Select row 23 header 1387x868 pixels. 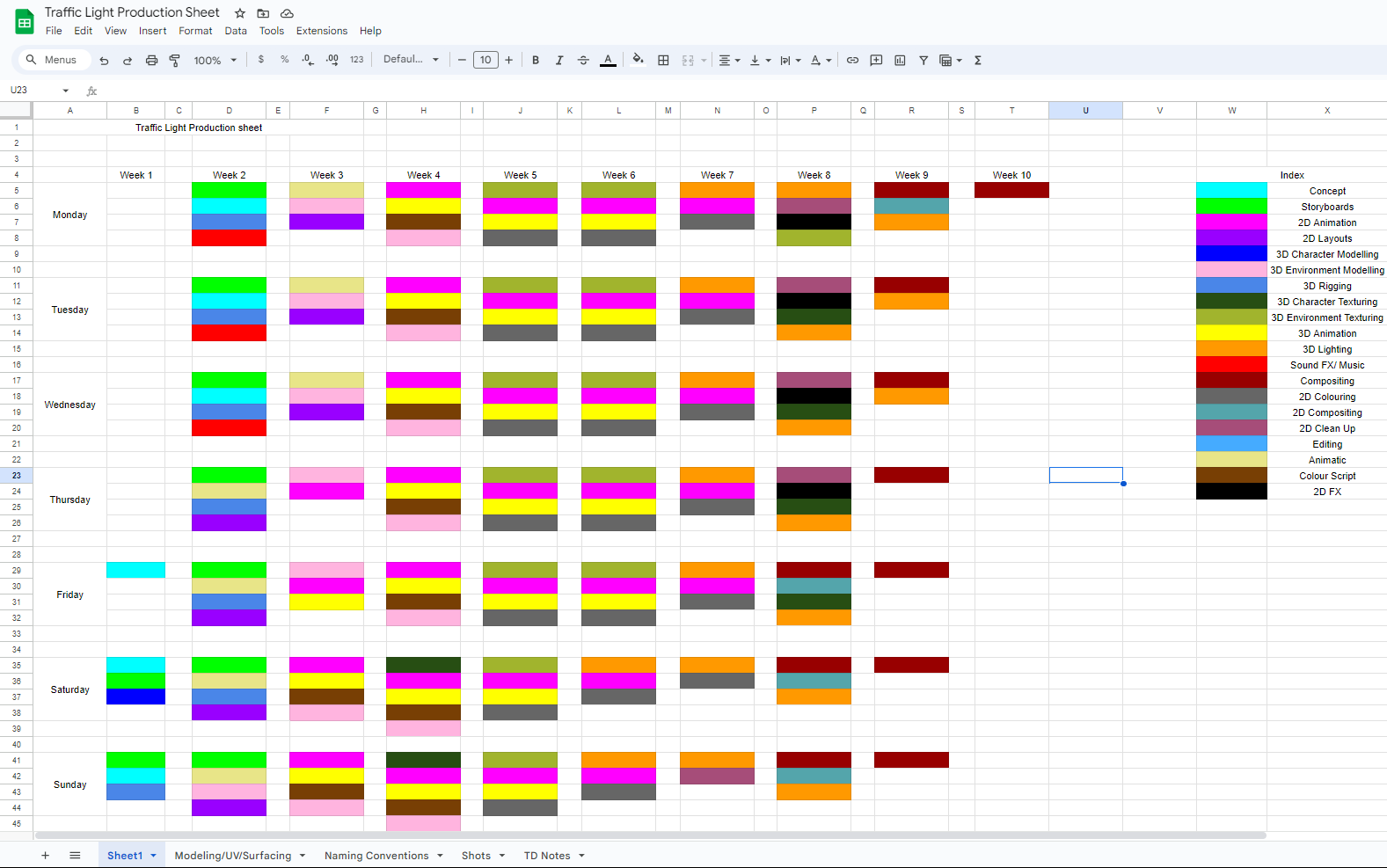coord(16,476)
